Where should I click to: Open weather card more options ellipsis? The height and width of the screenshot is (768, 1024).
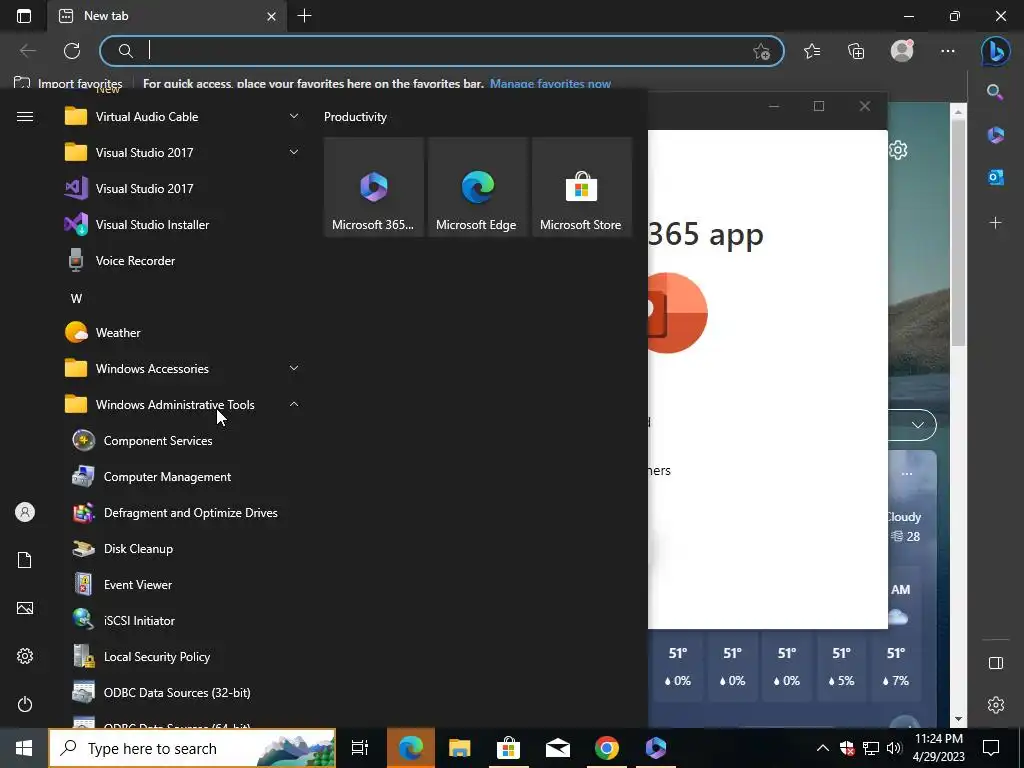[907, 473]
